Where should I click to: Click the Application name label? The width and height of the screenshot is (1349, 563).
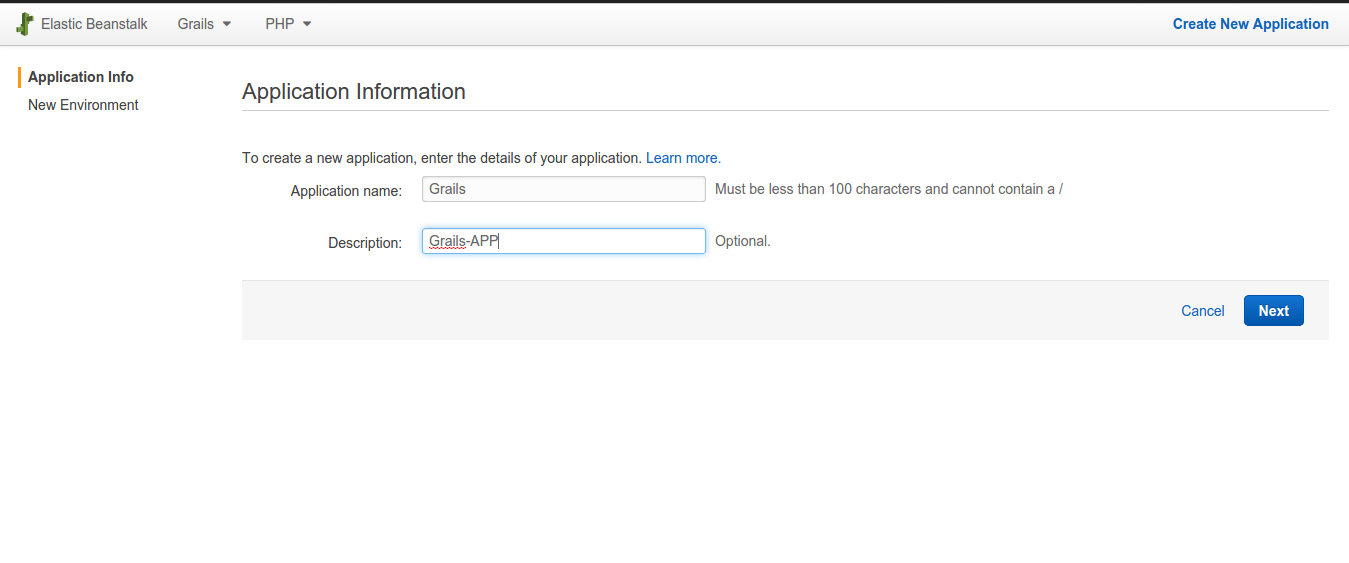[x=346, y=191]
